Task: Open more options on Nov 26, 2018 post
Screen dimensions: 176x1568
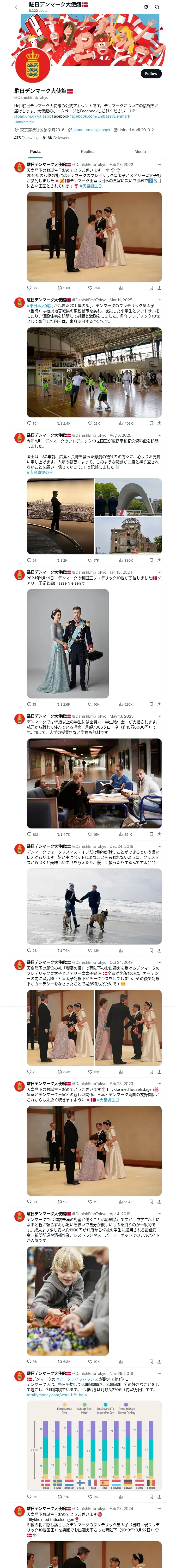Action: point(159,1373)
